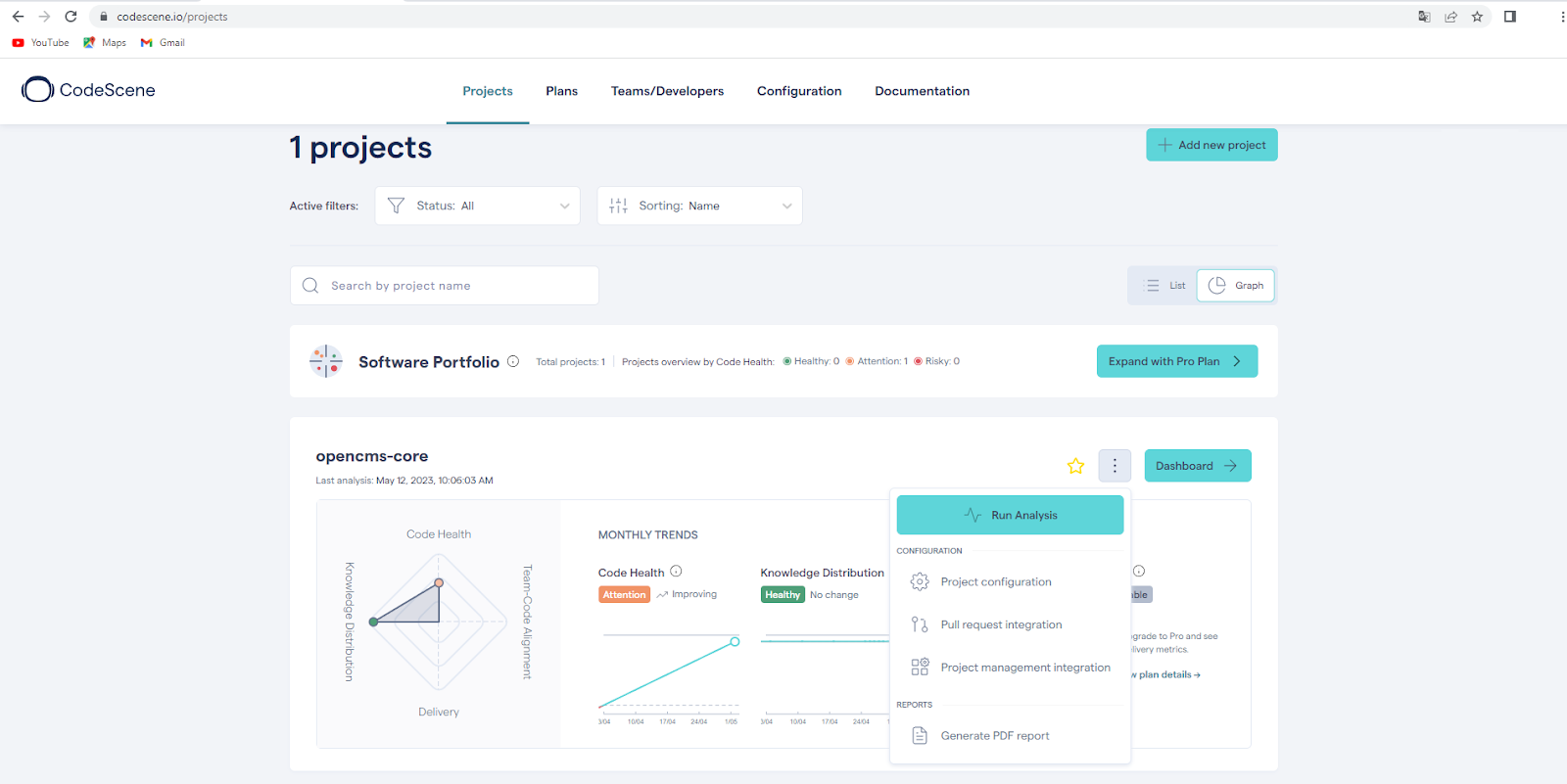This screenshot has width=1567, height=784.
Task: Choose Generate PDF report
Action: [x=994, y=736]
